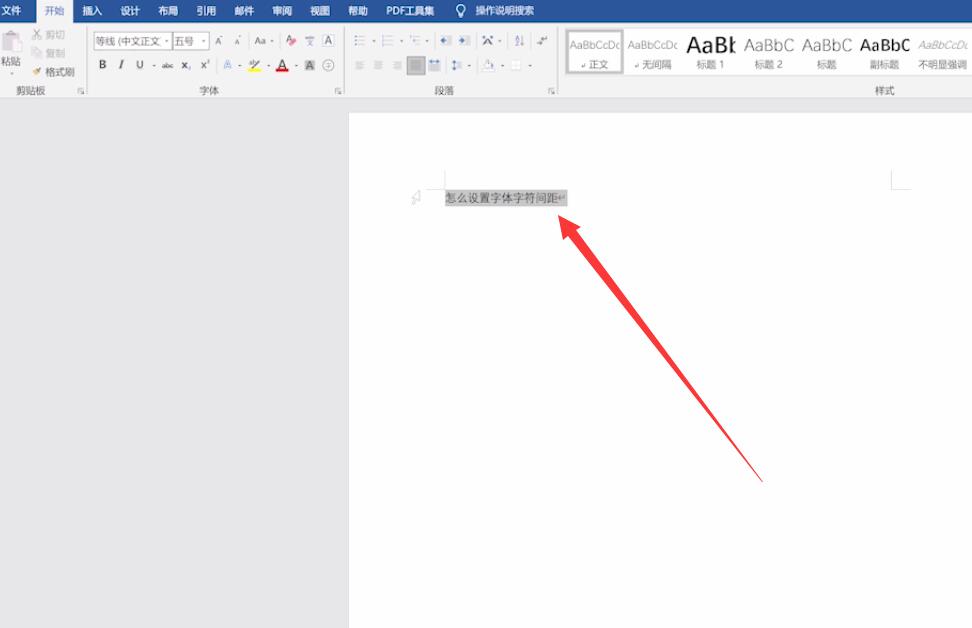This screenshot has height=628, width=972.
Task: Click the 剪切 (Cut) button
Action: (48, 35)
